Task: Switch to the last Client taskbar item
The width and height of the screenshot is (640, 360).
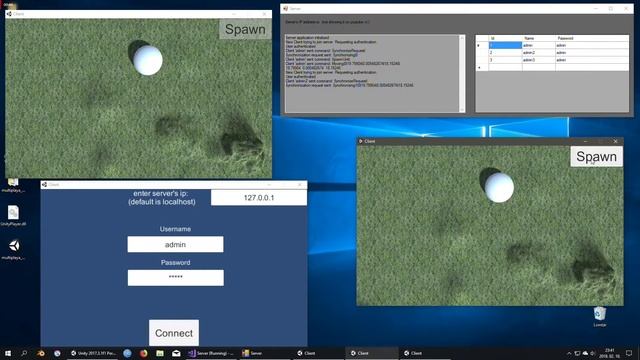Action: pyautogui.click(x=424, y=353)
